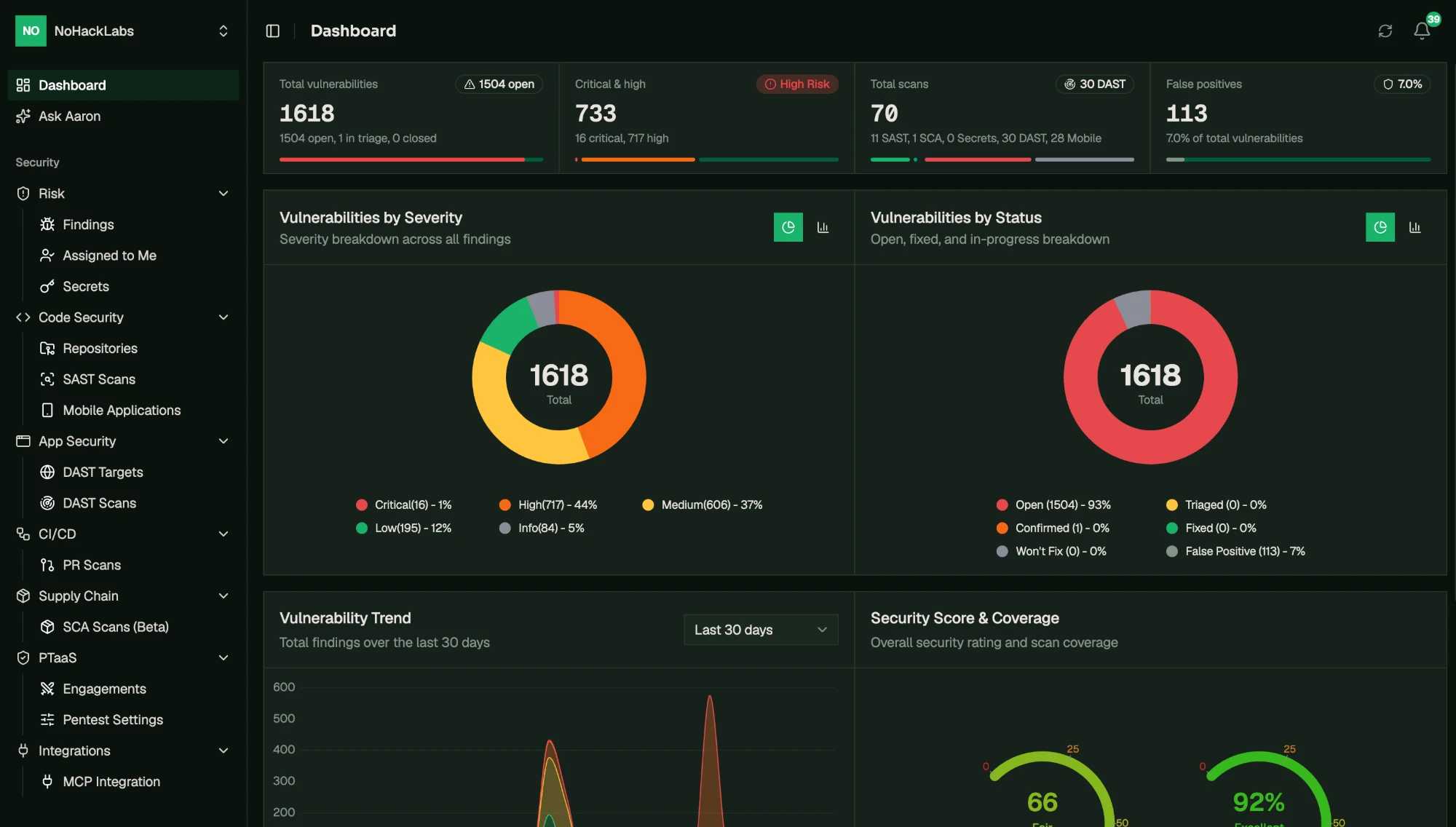Screen dimensions: 1456x827
Task: Select Dashboard in the sidebar
Action: [x=123, y=85]
